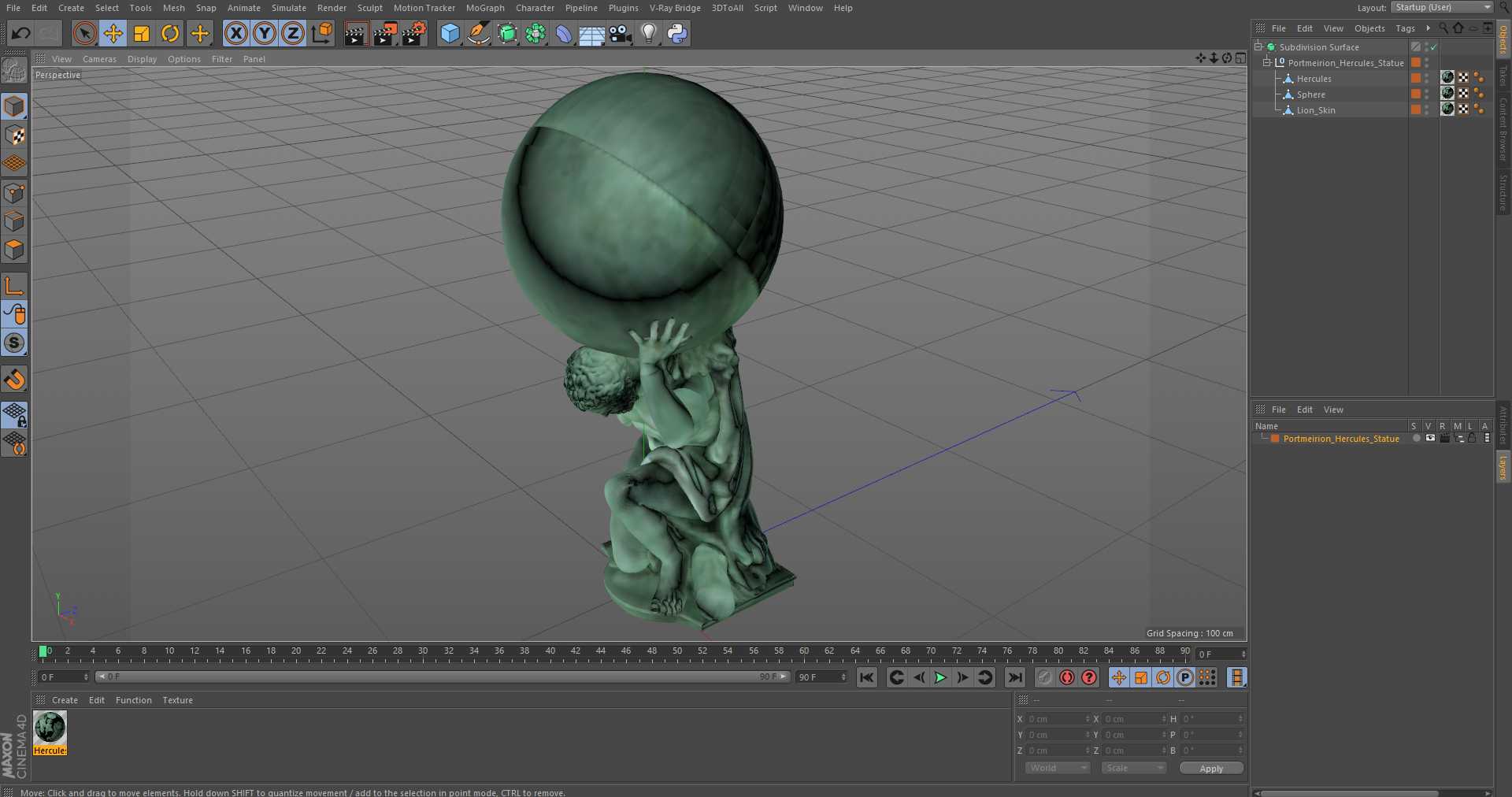Screen dimensions: 1512x797
Task: Click the Apply button
Action: coord(1211,769)
